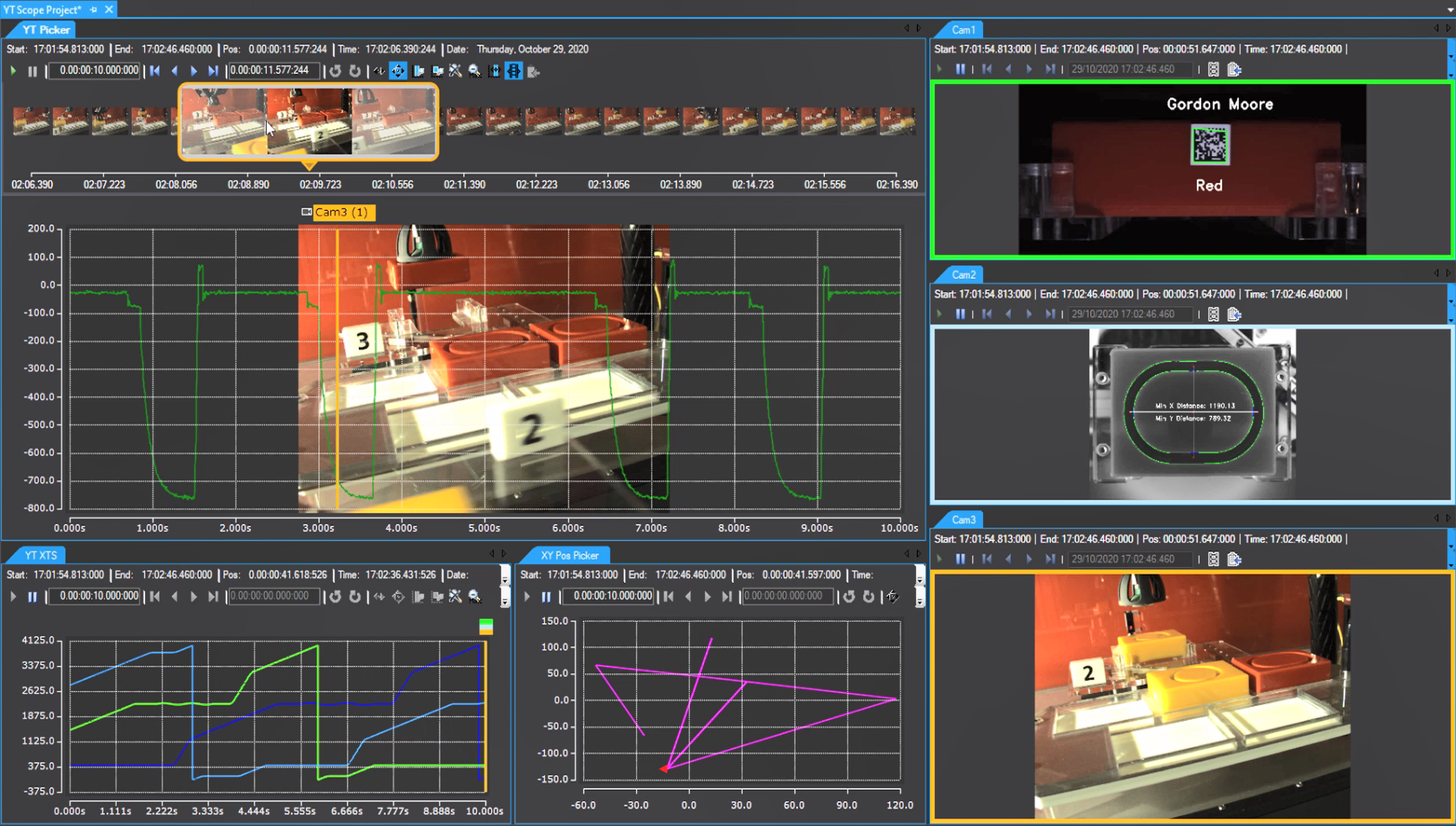The width and height of the screenshot is (1456, 826).
Task: Edit the XY Pos Picker time span field
Action: coord(610,596)
